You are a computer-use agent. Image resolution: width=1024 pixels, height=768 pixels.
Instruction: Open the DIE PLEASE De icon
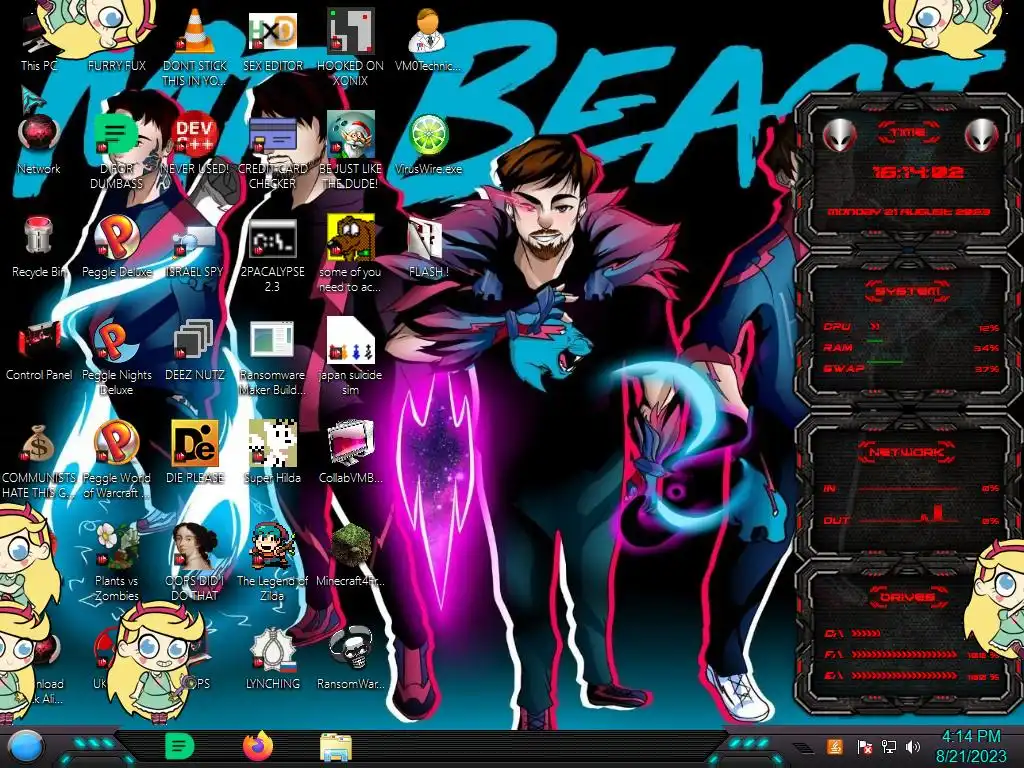(194, 453)
